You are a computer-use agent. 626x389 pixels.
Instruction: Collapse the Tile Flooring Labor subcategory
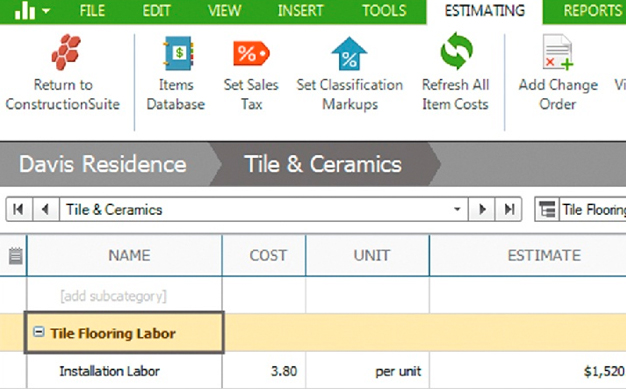point(39,331)
